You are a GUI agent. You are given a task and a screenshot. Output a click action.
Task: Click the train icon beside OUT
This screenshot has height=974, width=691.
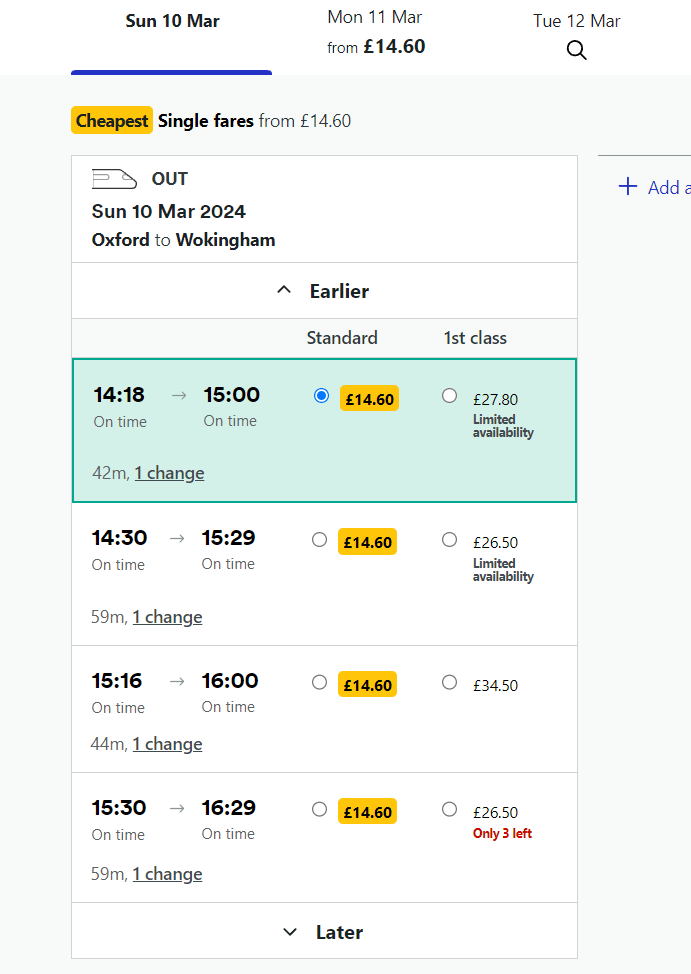pyautogui.click(x=114, y=179)
